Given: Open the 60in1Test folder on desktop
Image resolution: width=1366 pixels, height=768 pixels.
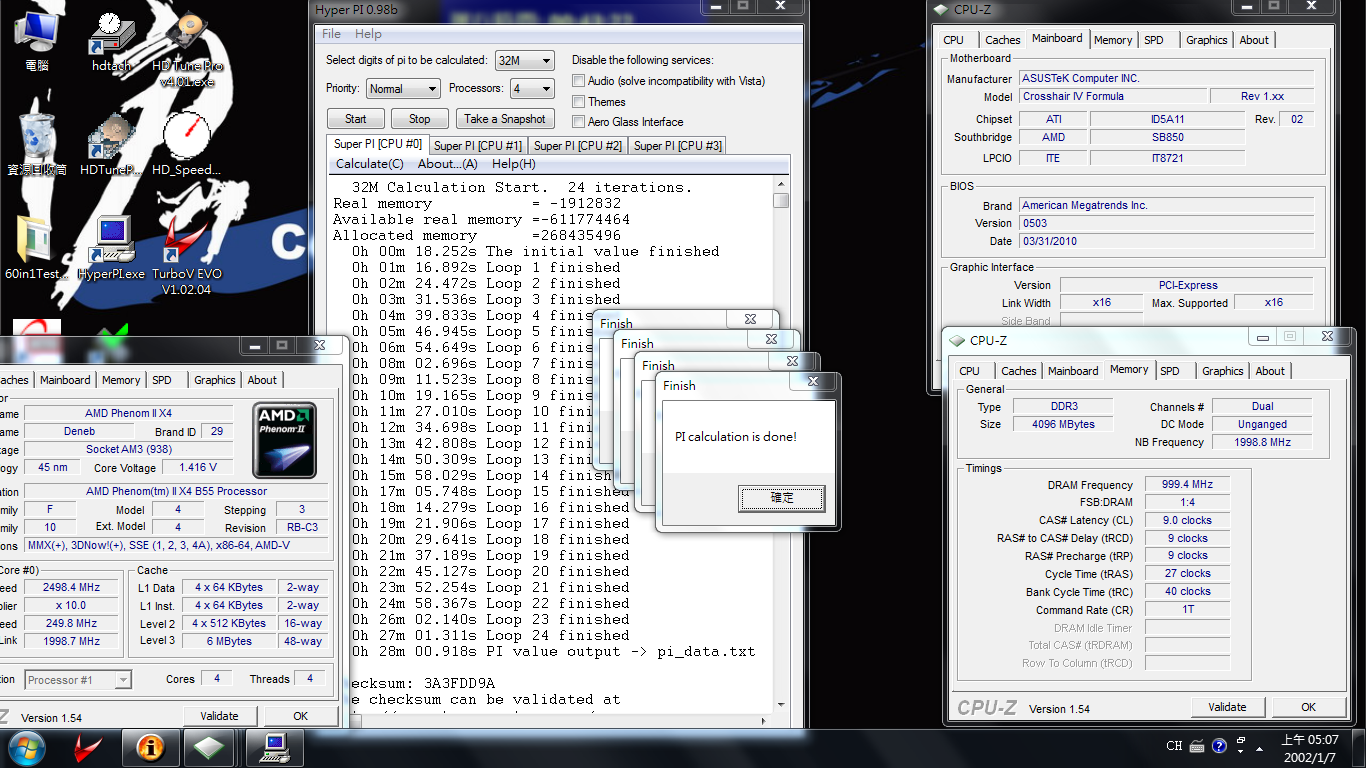Looking at the screenshot, I should [37, 248].
